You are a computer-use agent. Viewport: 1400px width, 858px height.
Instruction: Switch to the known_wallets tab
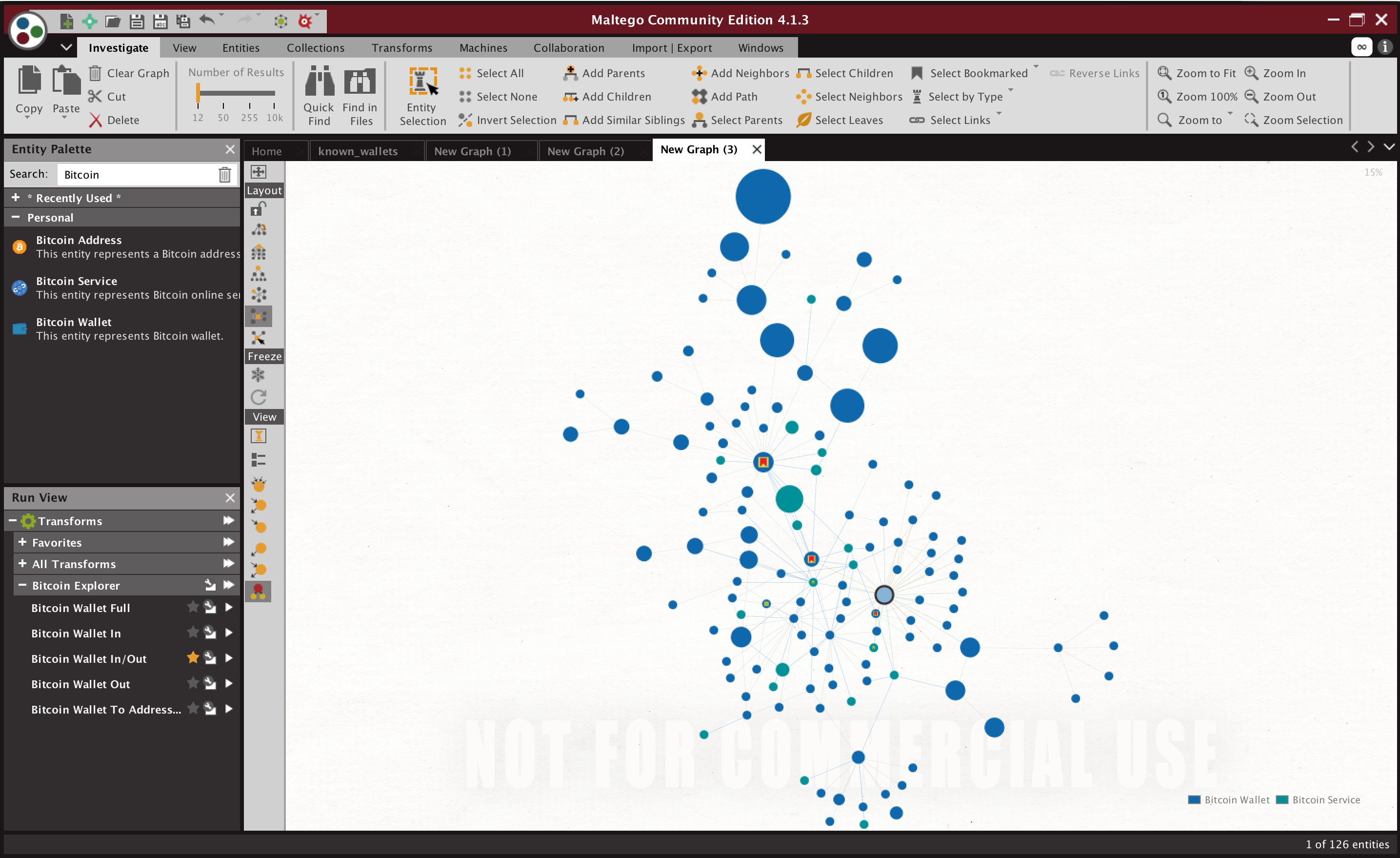pyautogui.click(x=358, y=149)
